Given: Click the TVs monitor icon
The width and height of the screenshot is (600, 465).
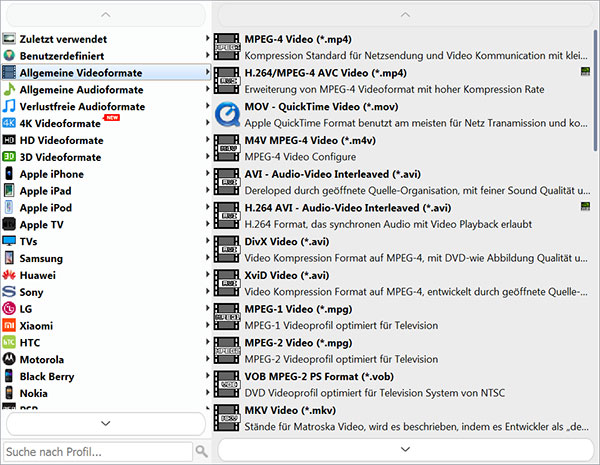Looking at the screenshot, I should pos(9,241).
